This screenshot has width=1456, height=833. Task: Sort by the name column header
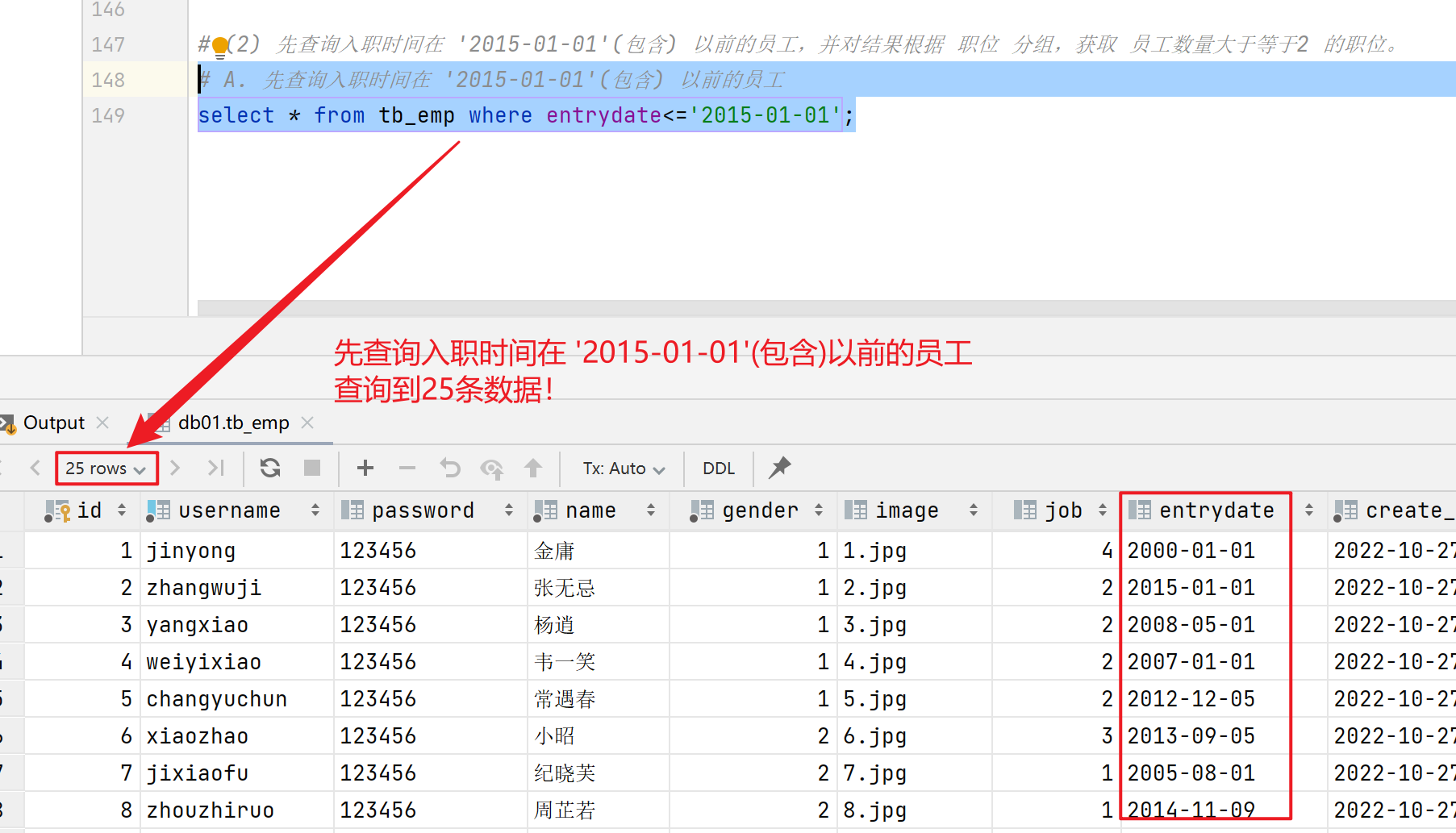(x=598, y=510)
